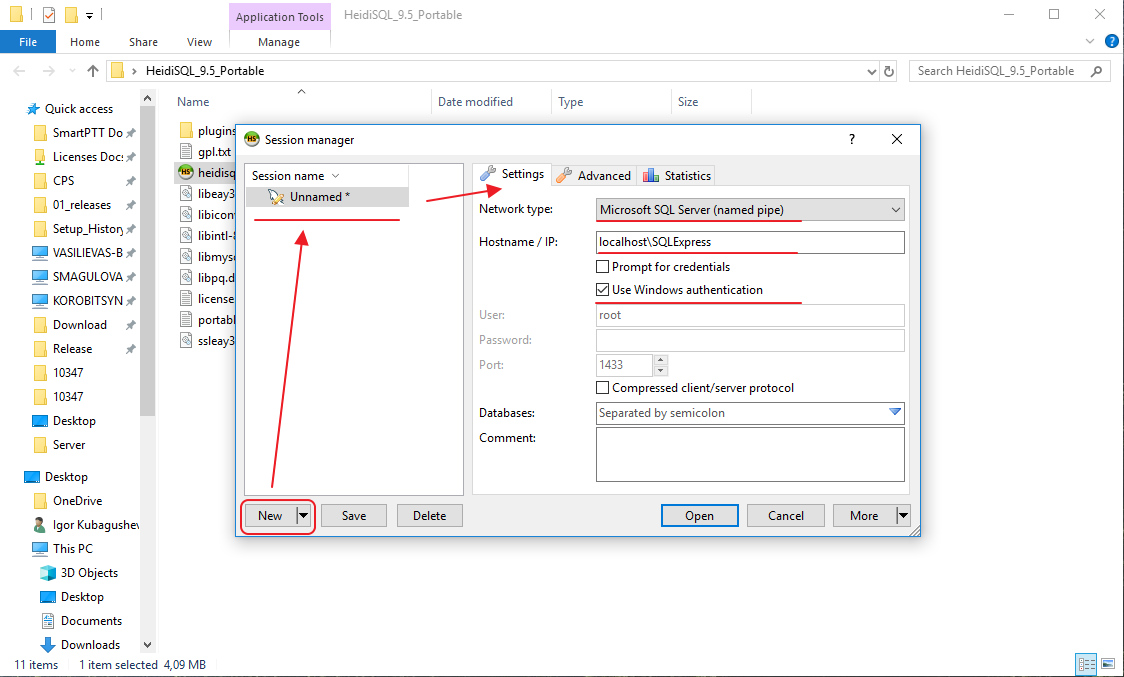Open the SmartPTT Do folder
The width and height of the screenshot is (1124, 677).
click(x=85, y=133)
